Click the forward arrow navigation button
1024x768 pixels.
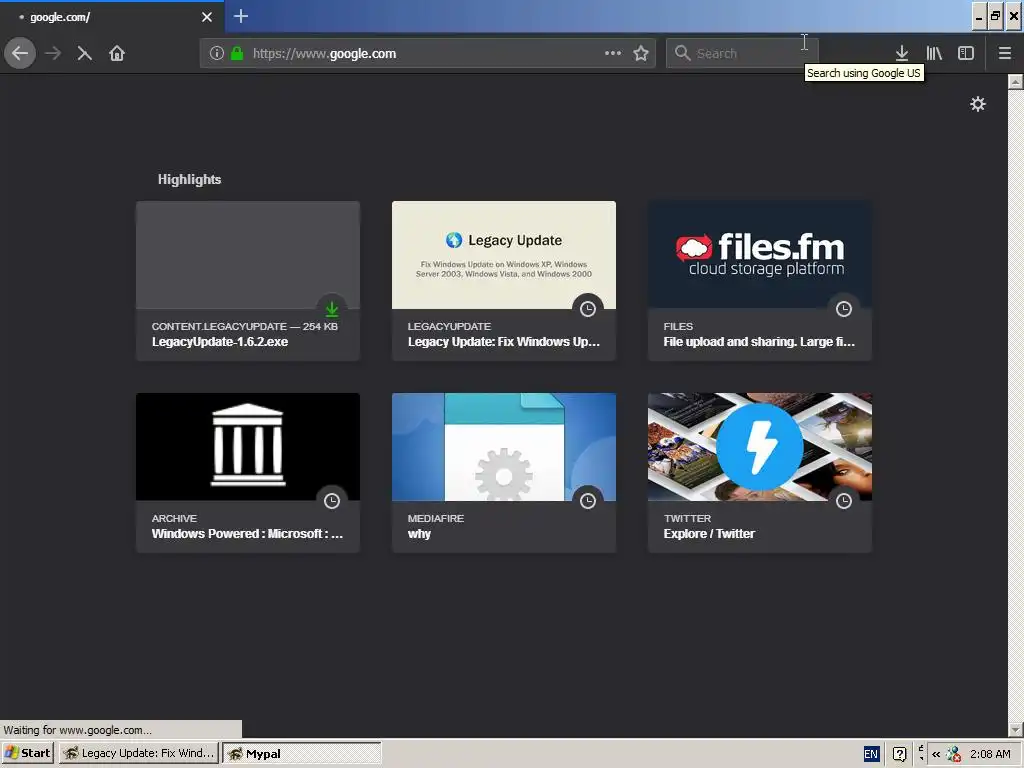[53, 53]
